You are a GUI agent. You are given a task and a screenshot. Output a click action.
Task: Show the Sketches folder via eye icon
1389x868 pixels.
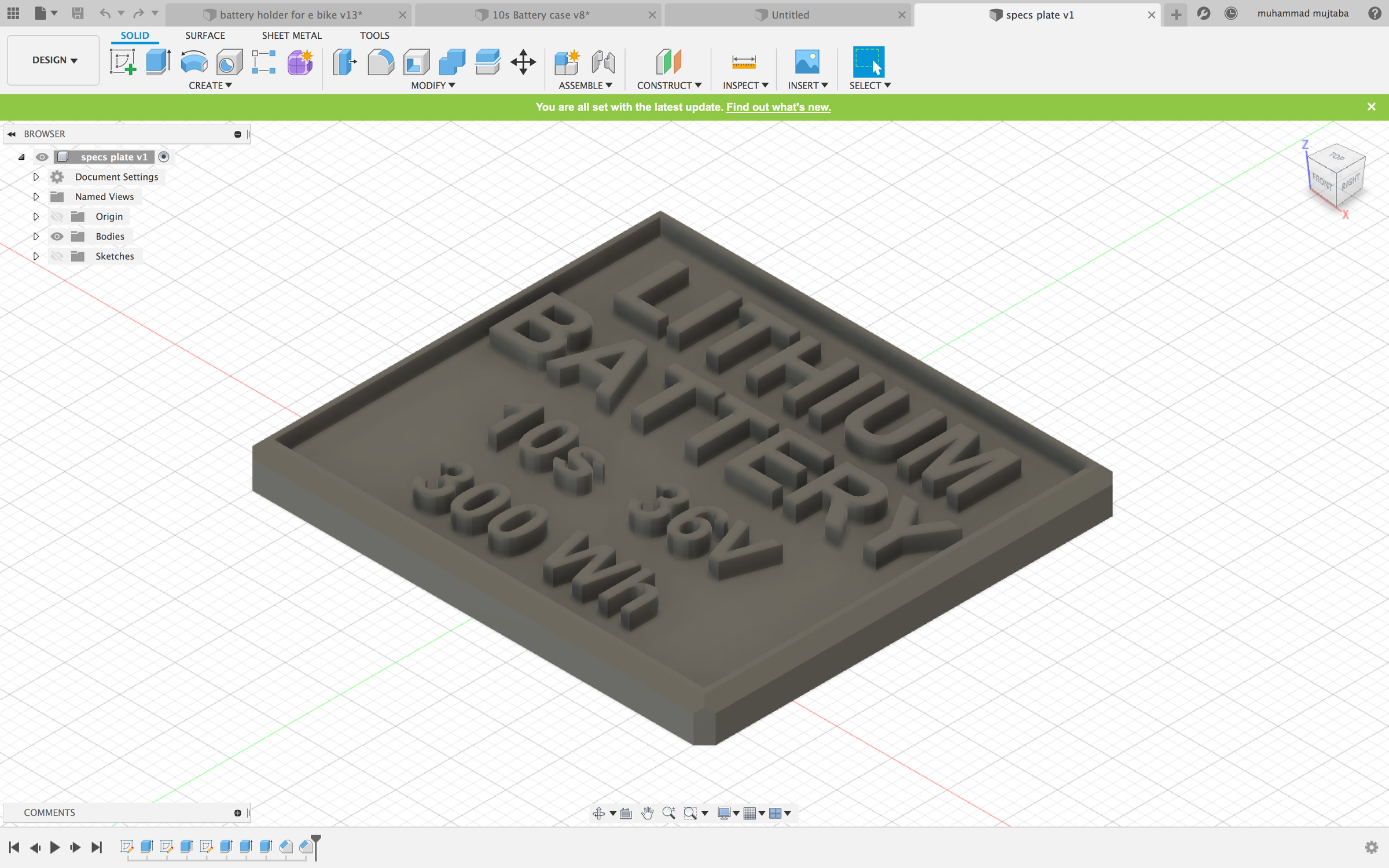(57, 256)
